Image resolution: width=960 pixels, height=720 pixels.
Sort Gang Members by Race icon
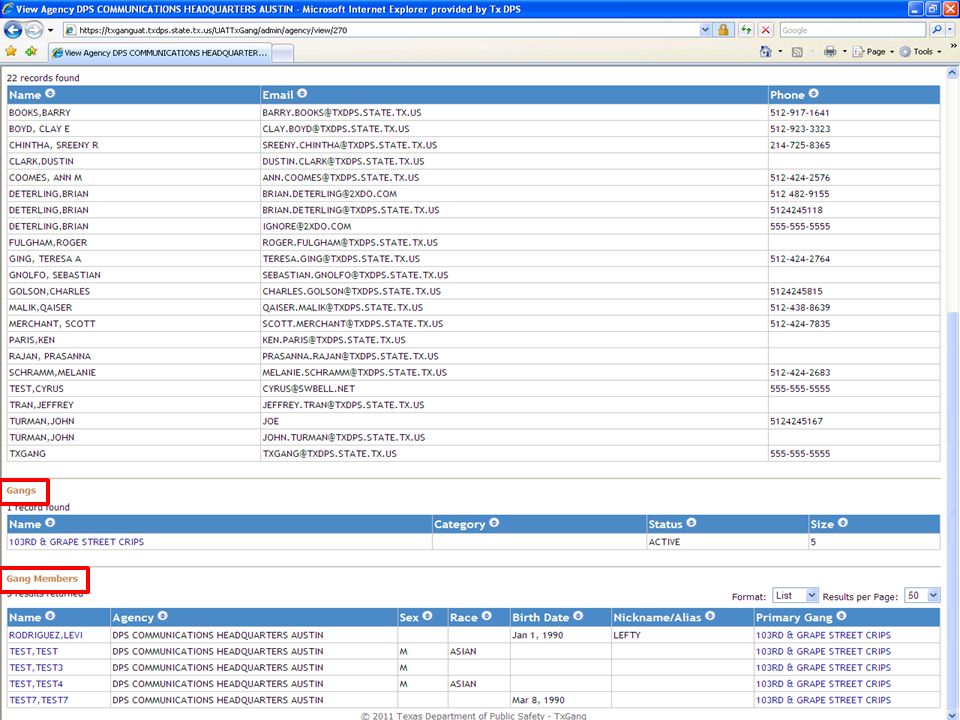click(x=486, y=616)
